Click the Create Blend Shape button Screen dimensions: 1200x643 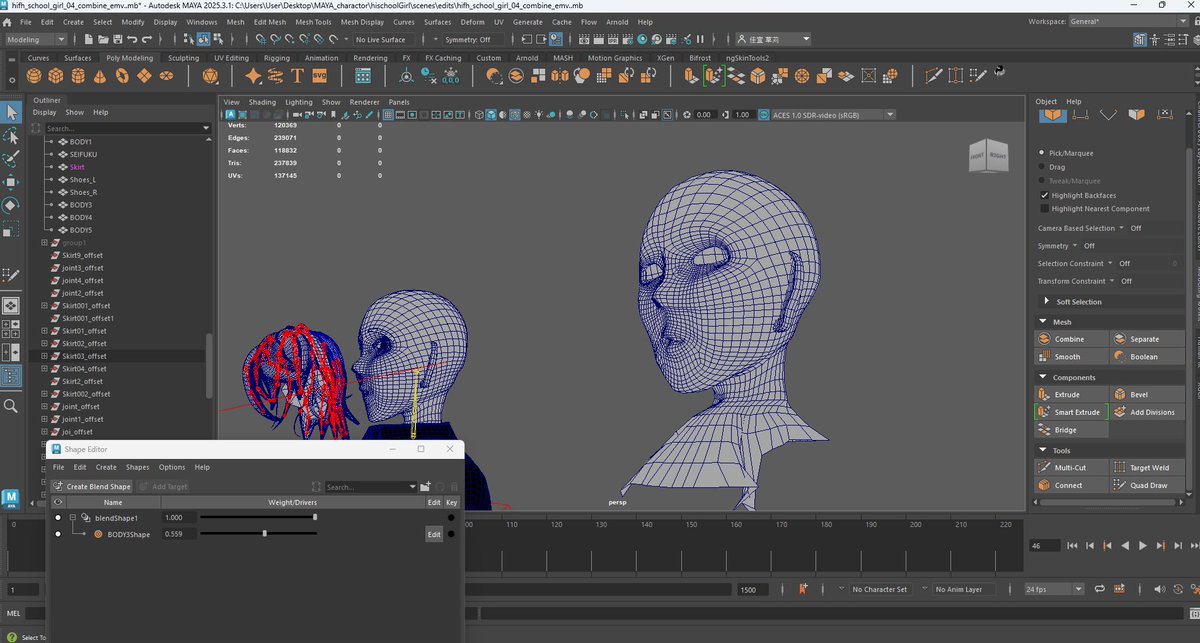pos(92,487)
